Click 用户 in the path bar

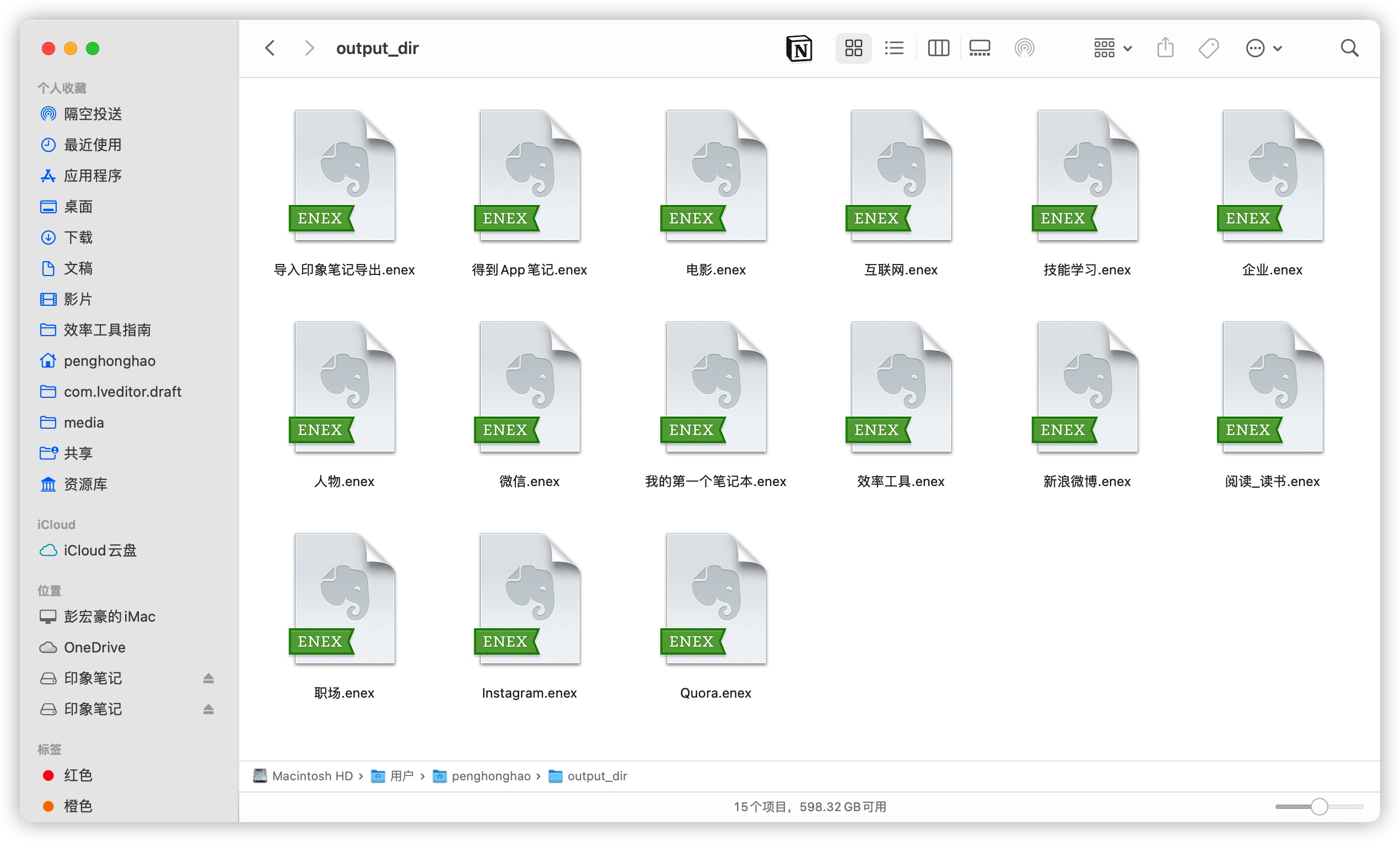tap(392, 776)
